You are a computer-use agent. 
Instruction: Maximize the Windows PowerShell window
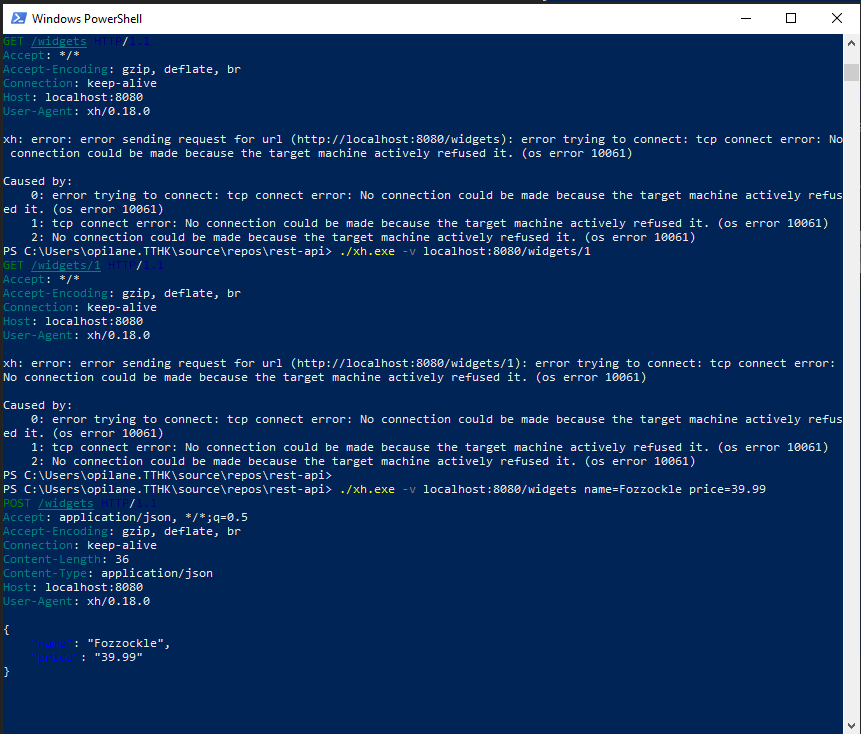click(x=791, y=18)
